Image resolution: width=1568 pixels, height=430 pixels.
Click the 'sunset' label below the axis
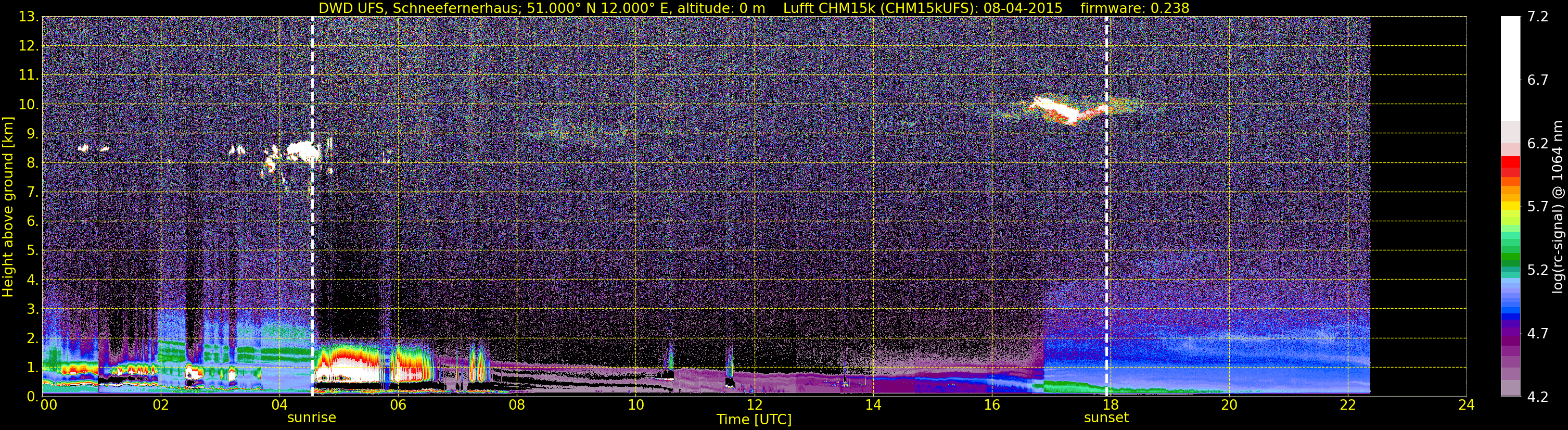pyautogui.click(x=1106, y=418)
